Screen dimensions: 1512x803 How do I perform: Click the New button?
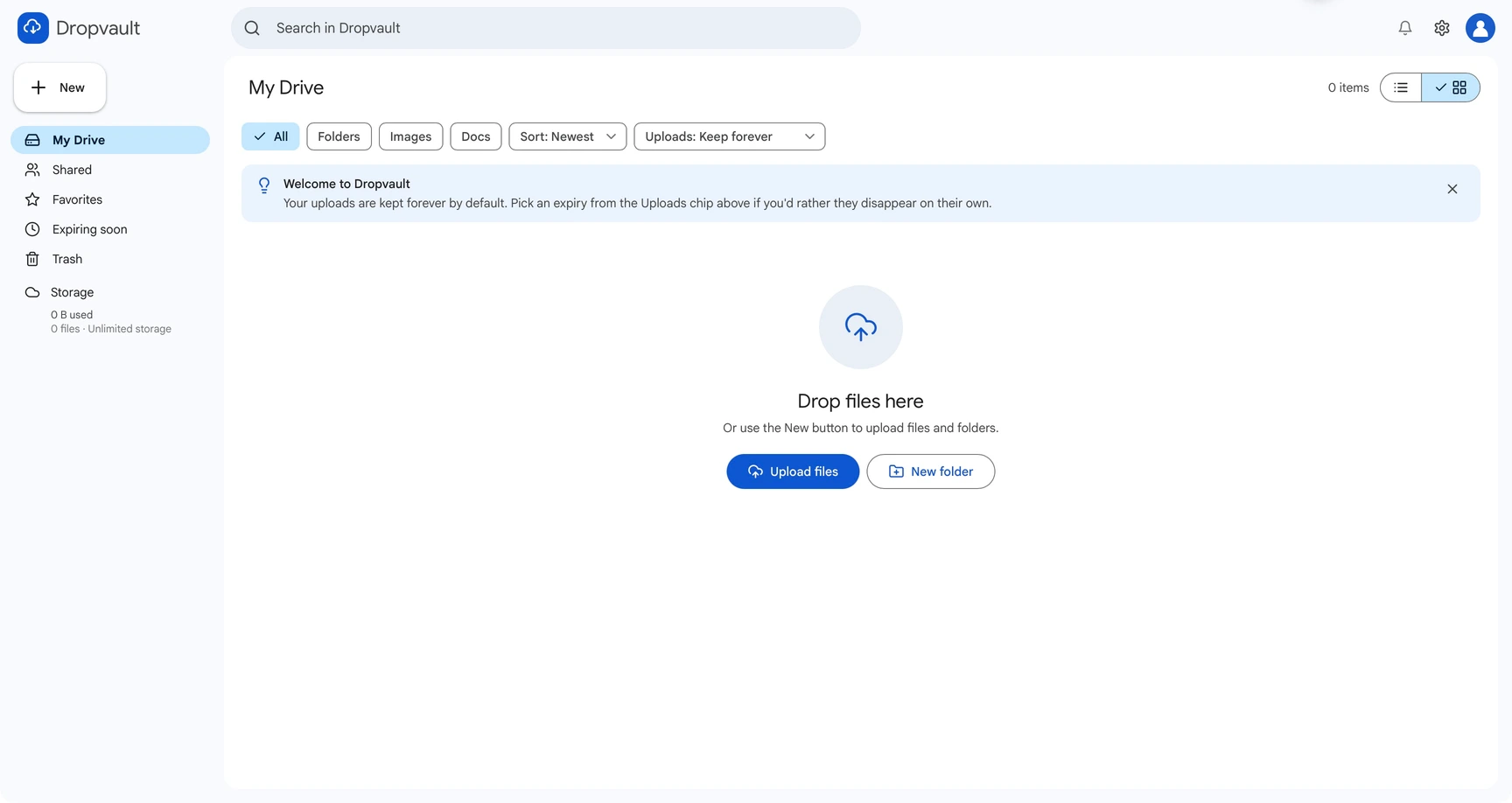tap(59, 87)
